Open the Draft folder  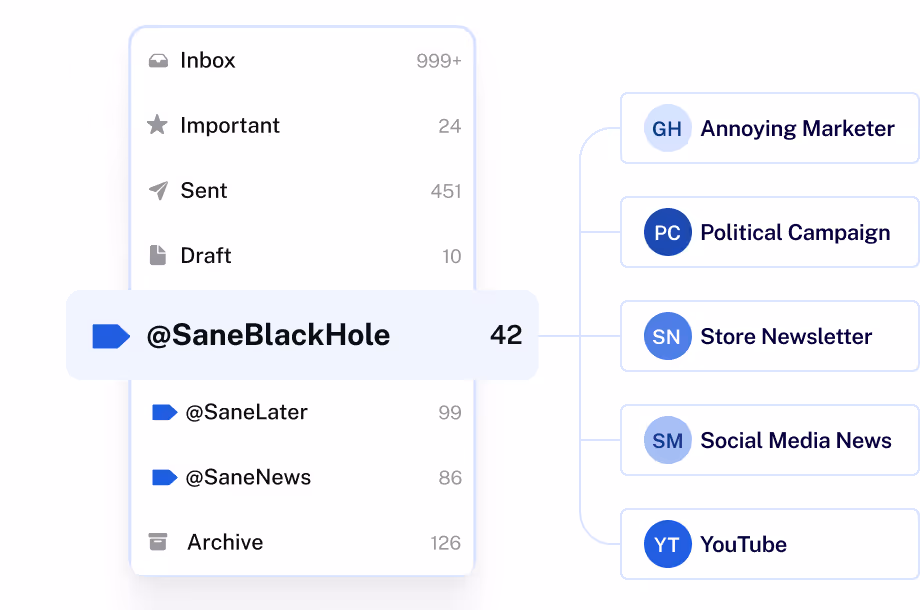pos(303,255)
